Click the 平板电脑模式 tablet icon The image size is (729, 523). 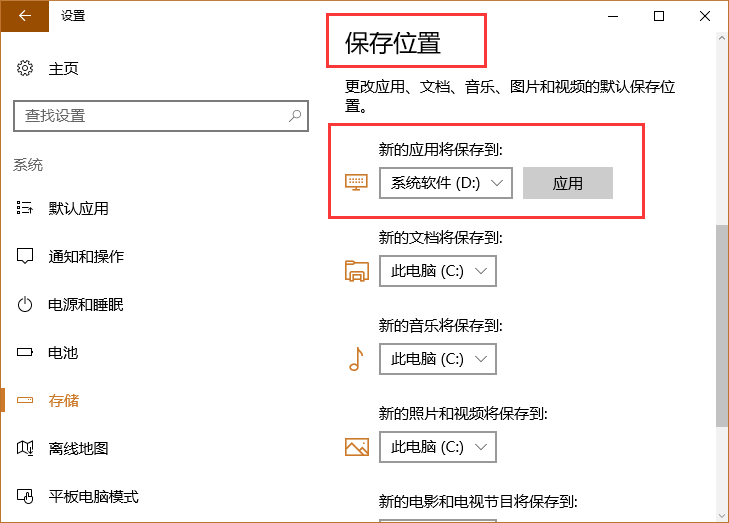(25, 496)
